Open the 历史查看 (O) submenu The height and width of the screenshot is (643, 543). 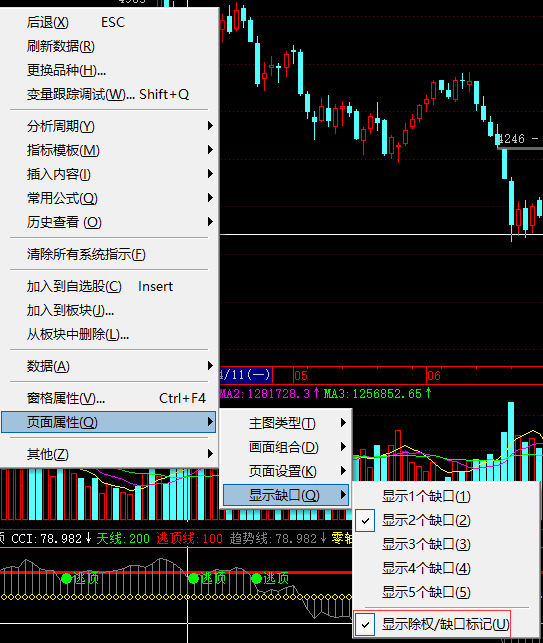(109, 222)
